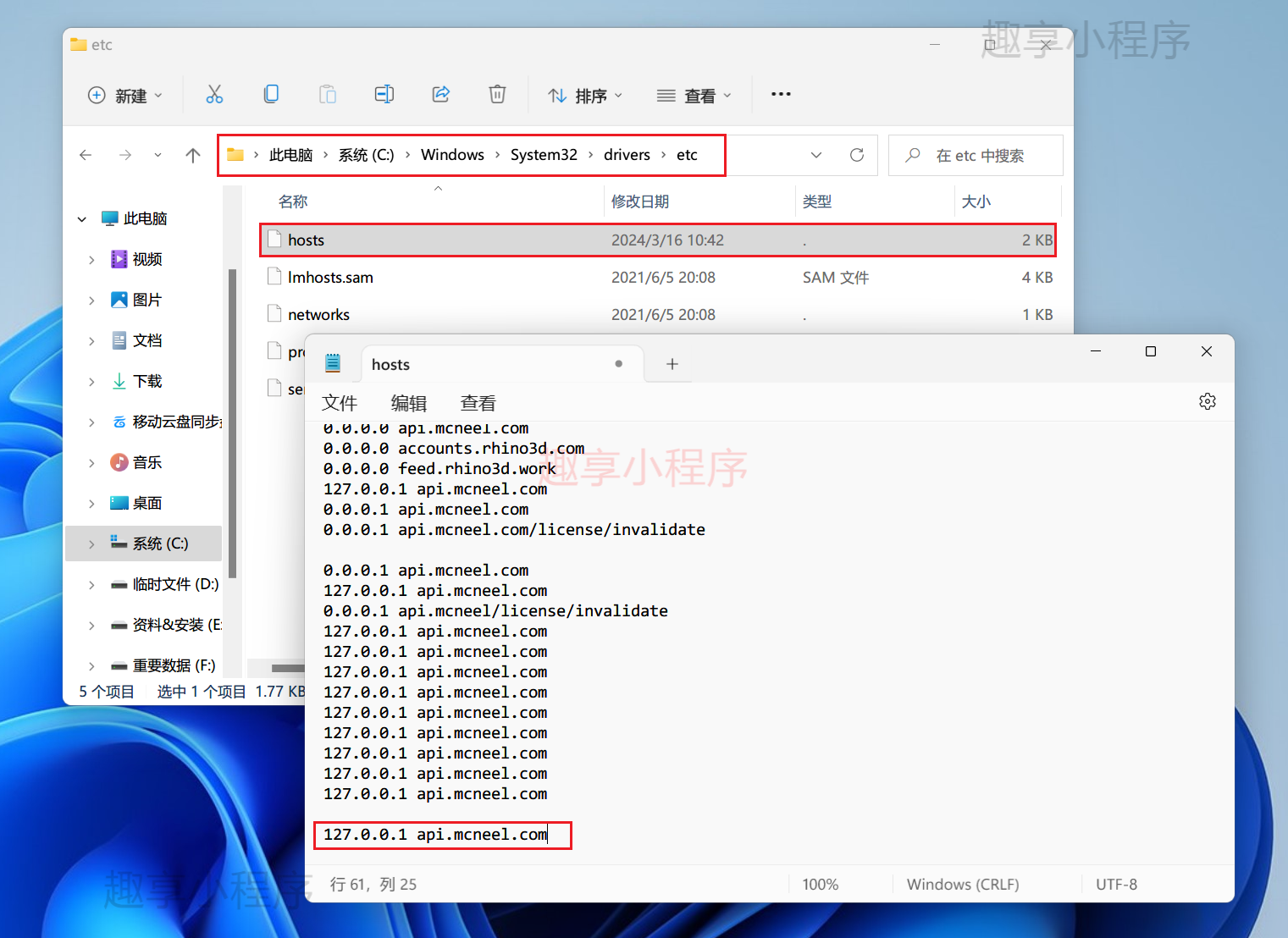Open Notepad 文件 menu
Screen dimensions: 1288x938
pos(340,403)
